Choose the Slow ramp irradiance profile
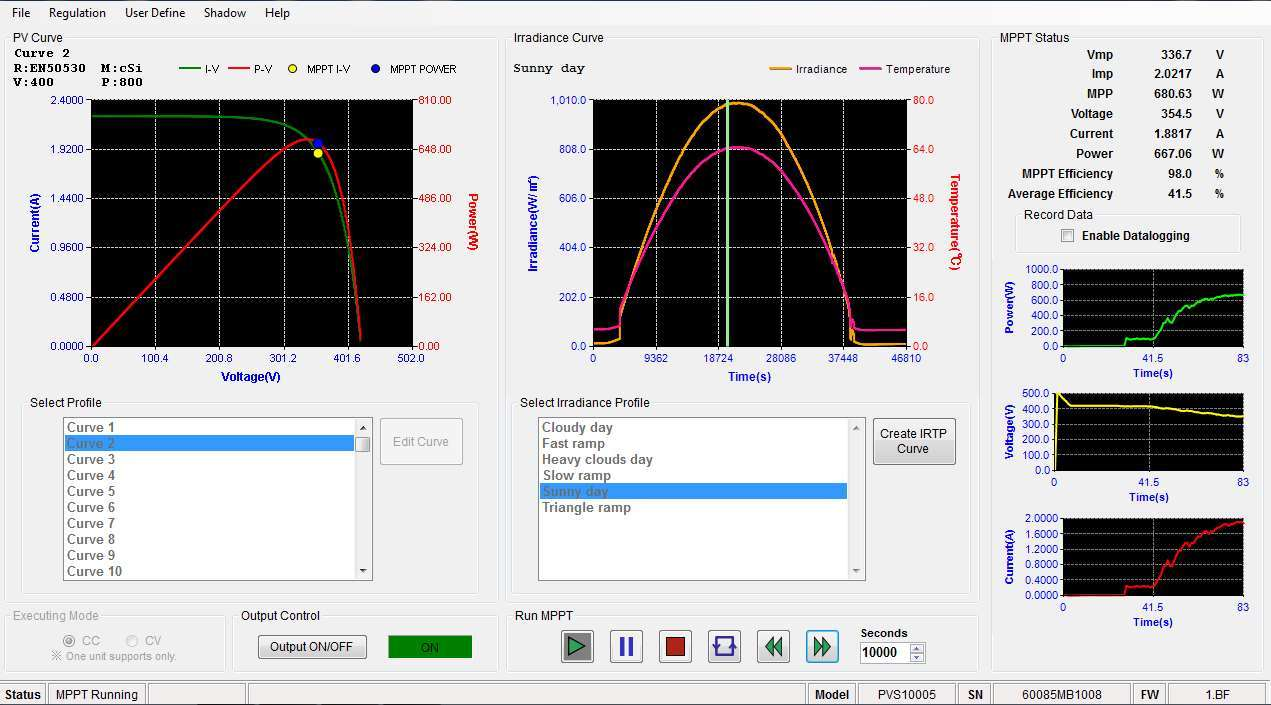This screenshot has width=1271, height=705. click(x=693, y=476)
